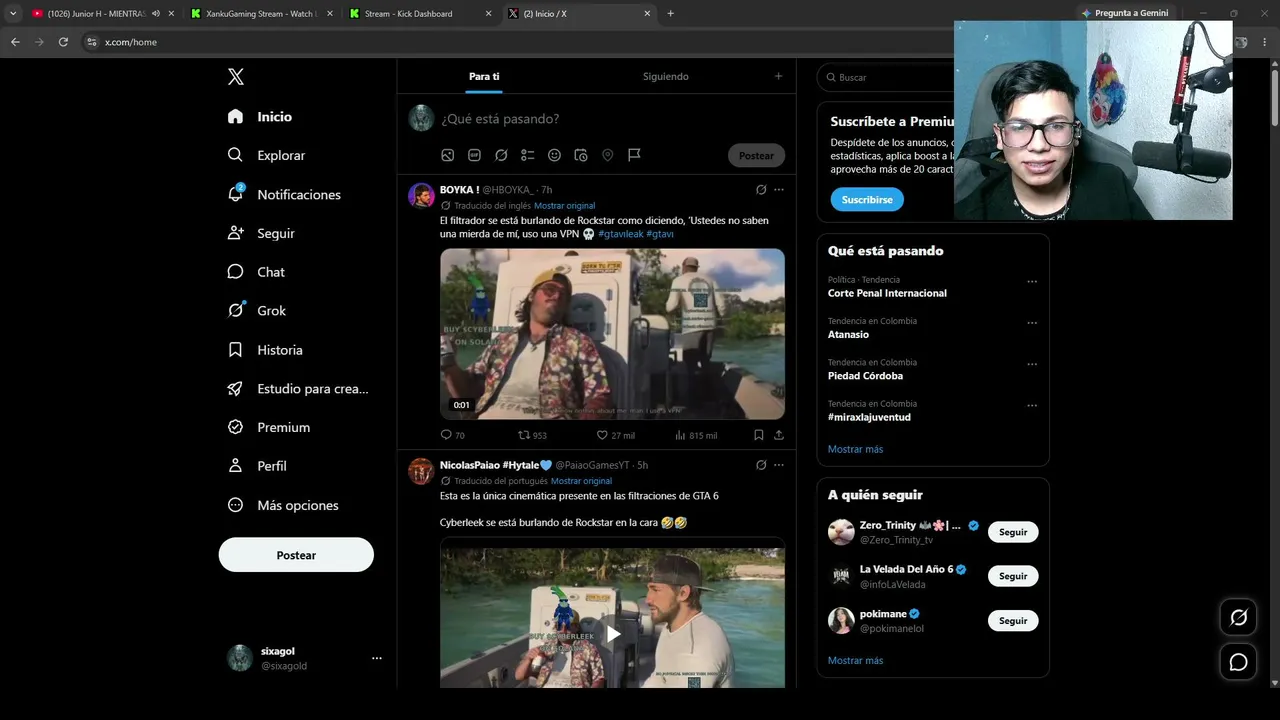
Task: Tag a location in the composer
Action: click(x=607, y=155)
